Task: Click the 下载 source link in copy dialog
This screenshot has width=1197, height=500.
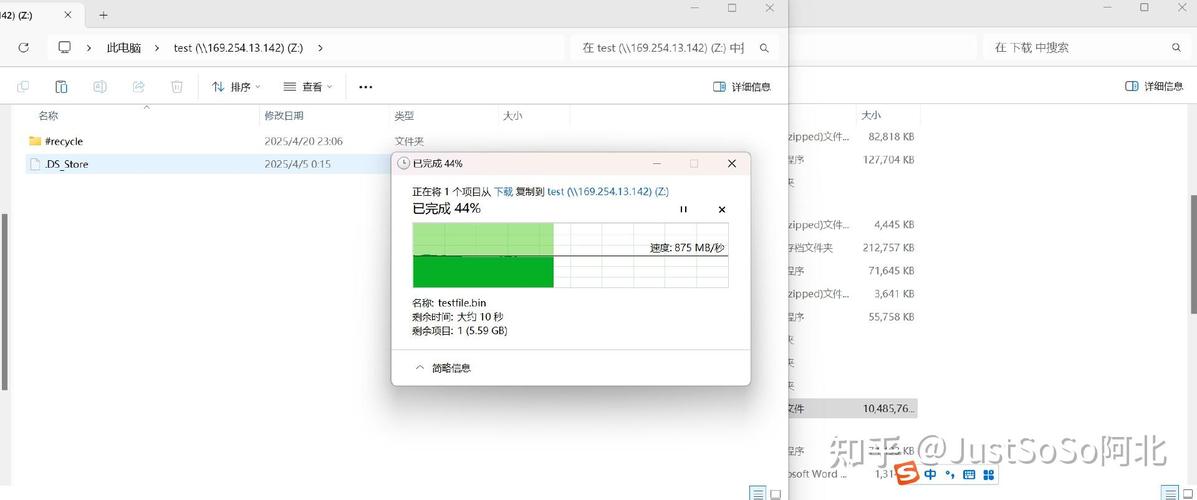Action: pos(503,192)
